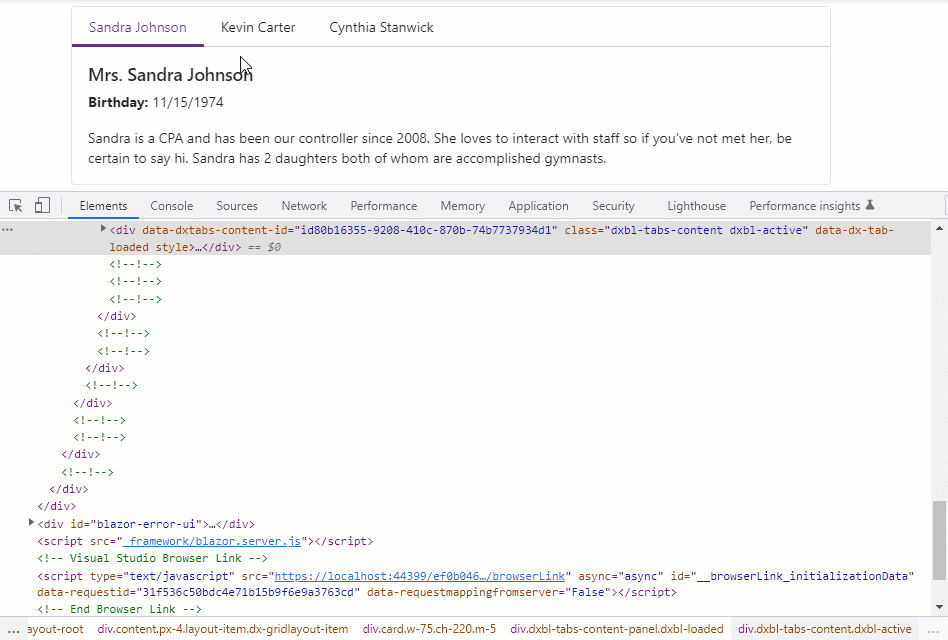Open the Memory DevTools tab
Screen dimensions: 948x640
463,205
